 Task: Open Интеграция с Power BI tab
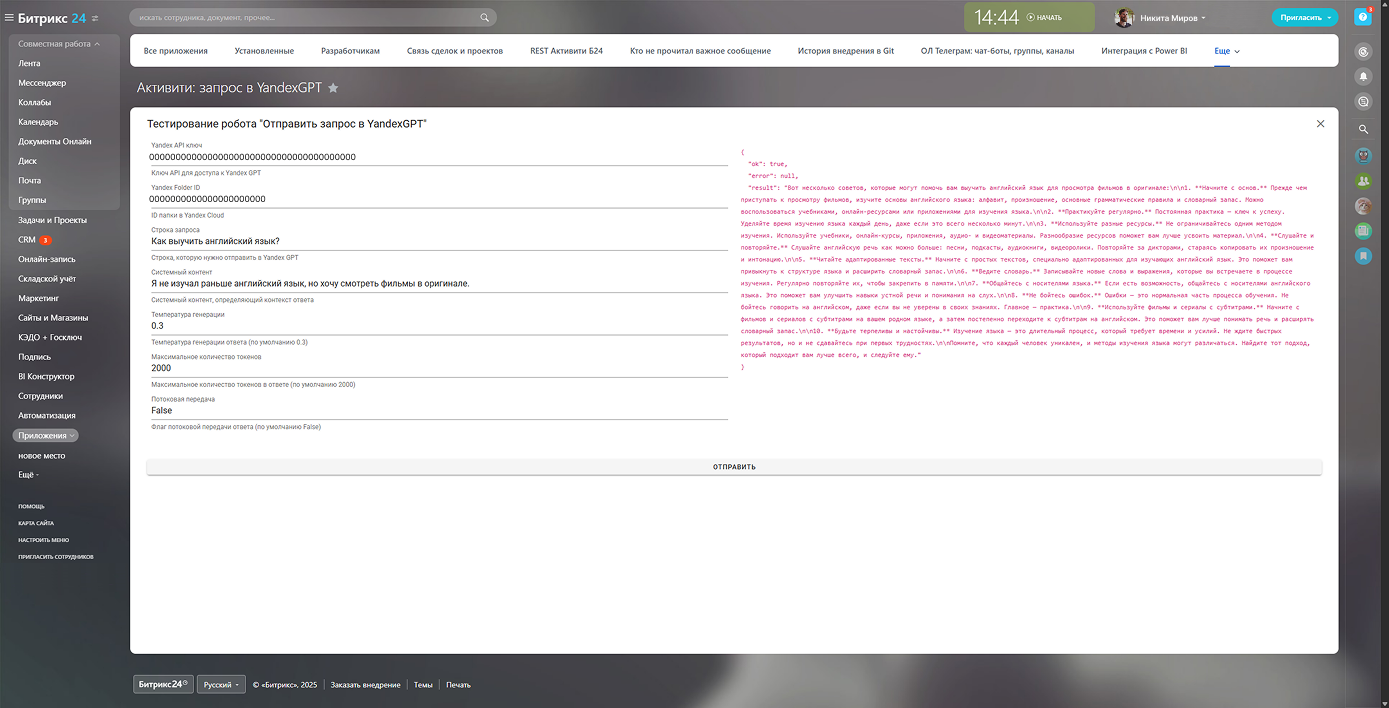pyautogui.click(x=1144, y=51)
